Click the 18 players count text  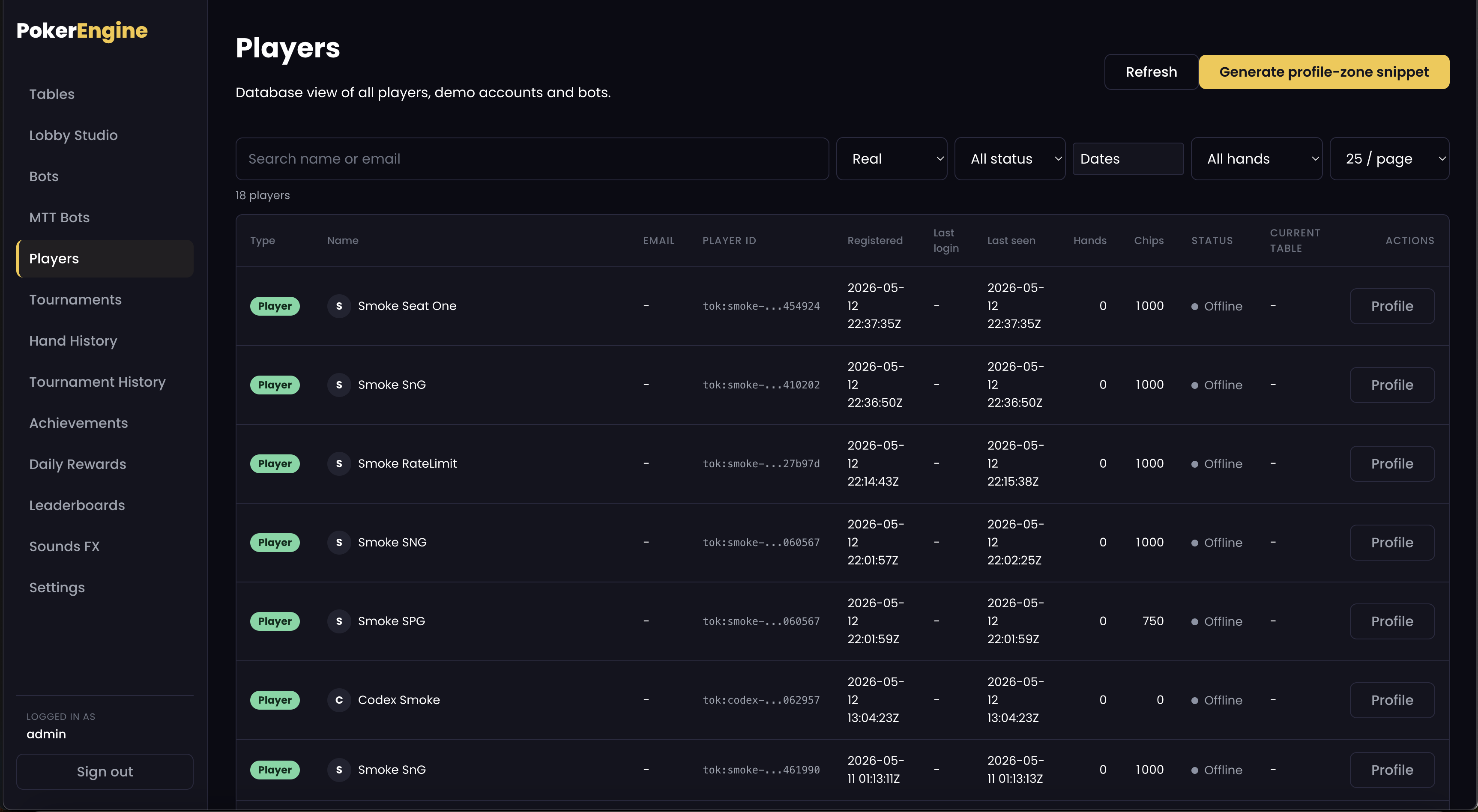[262, 196]
